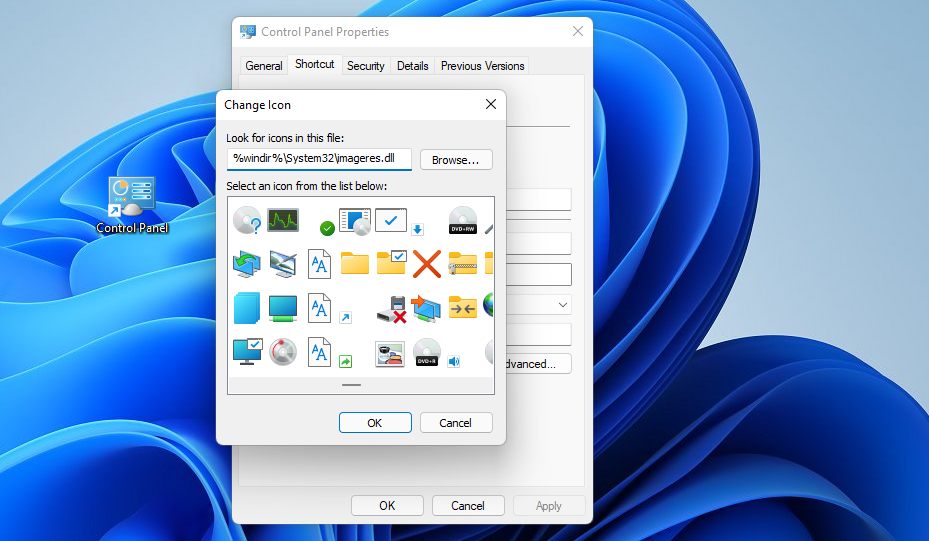Select the blue speaker volume icon

[454, 361]
